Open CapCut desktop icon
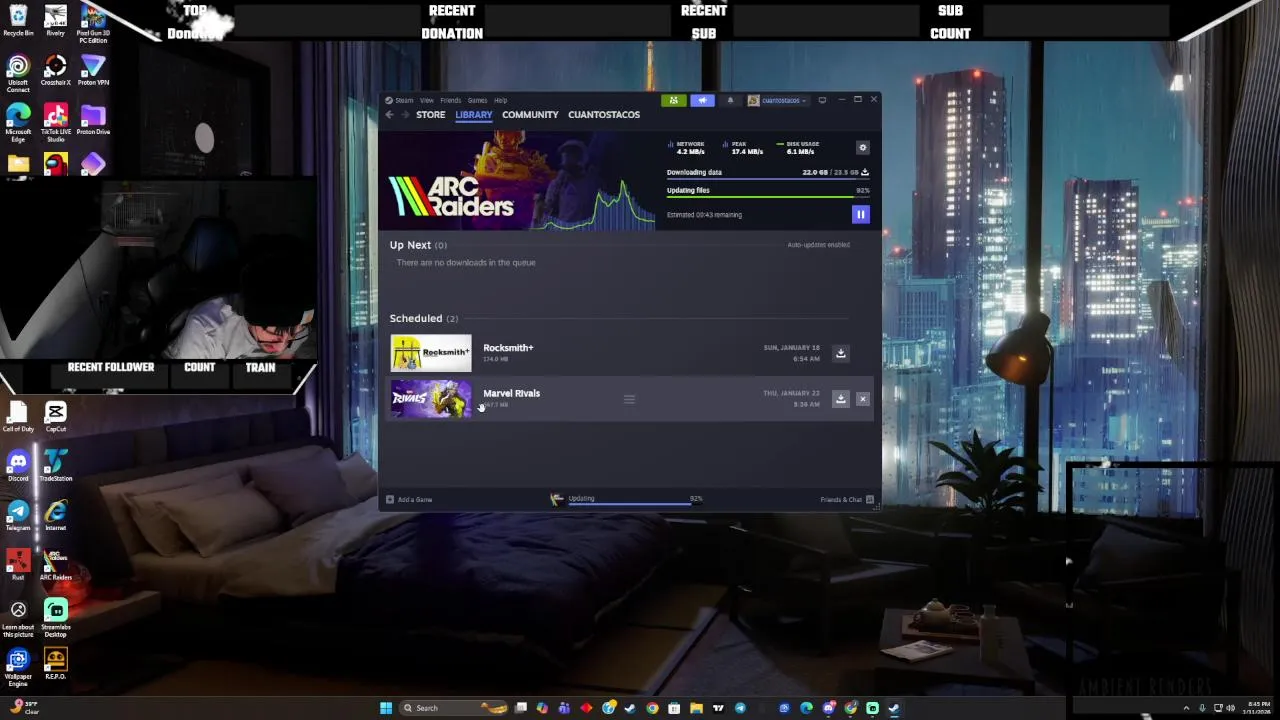Viewport: 1280px width, 720px height. [x=55, y=416]
